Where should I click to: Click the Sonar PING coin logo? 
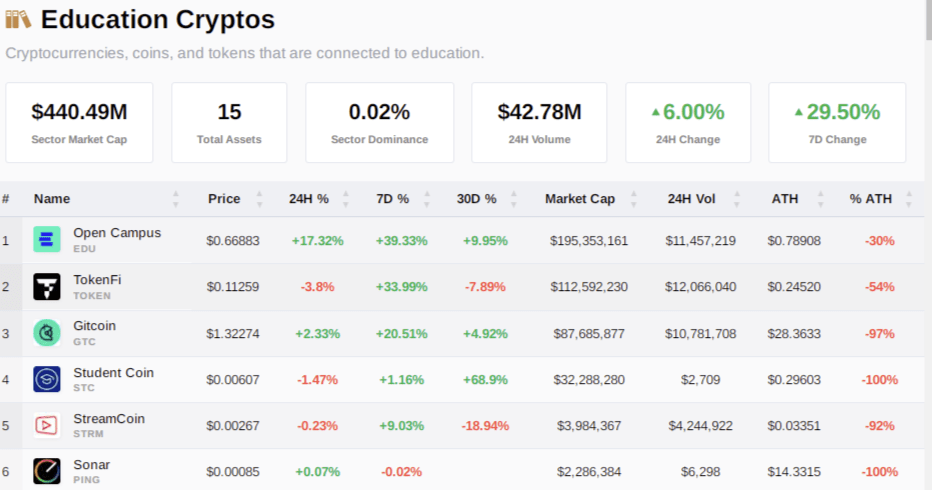(46, 472)
